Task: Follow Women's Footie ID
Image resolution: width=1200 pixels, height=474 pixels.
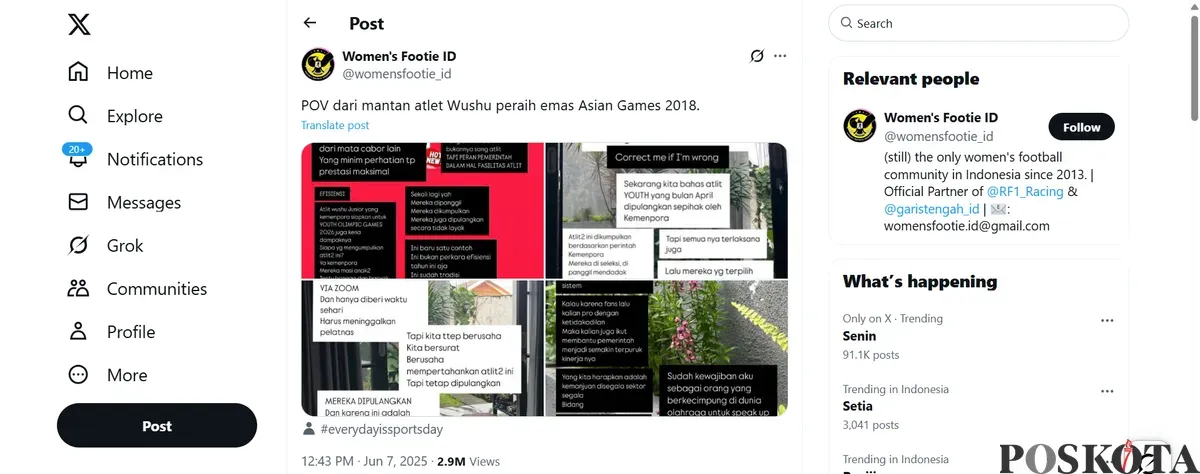Action: 1081,127
